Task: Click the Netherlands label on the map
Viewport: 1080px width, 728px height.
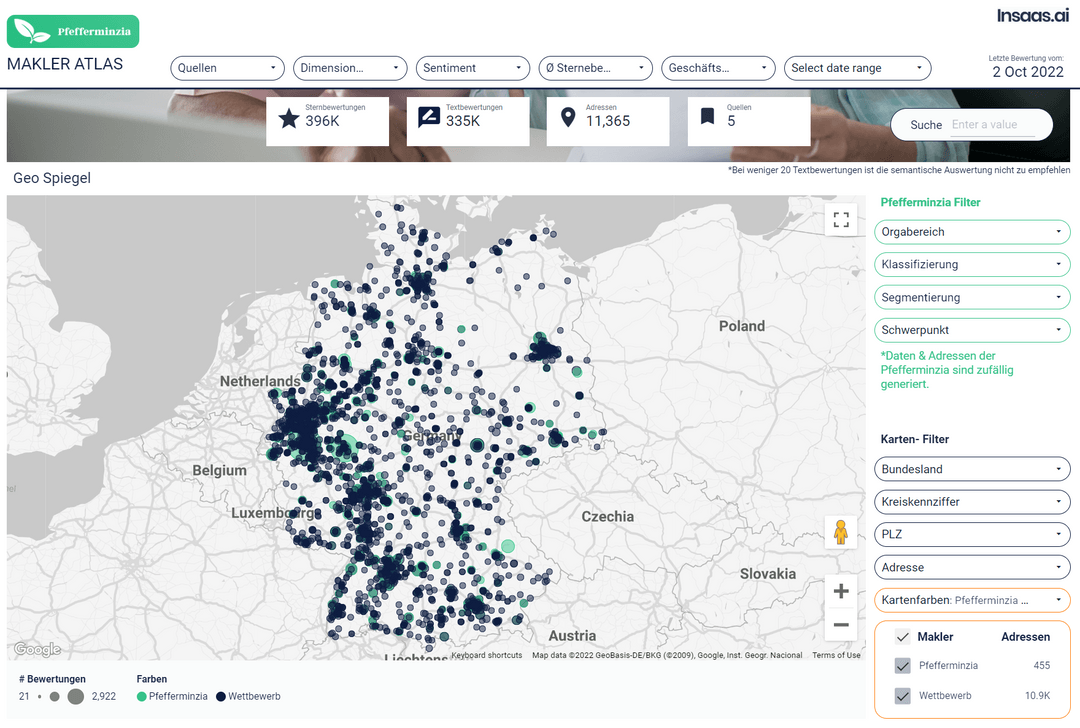Action: click(260, 381)
